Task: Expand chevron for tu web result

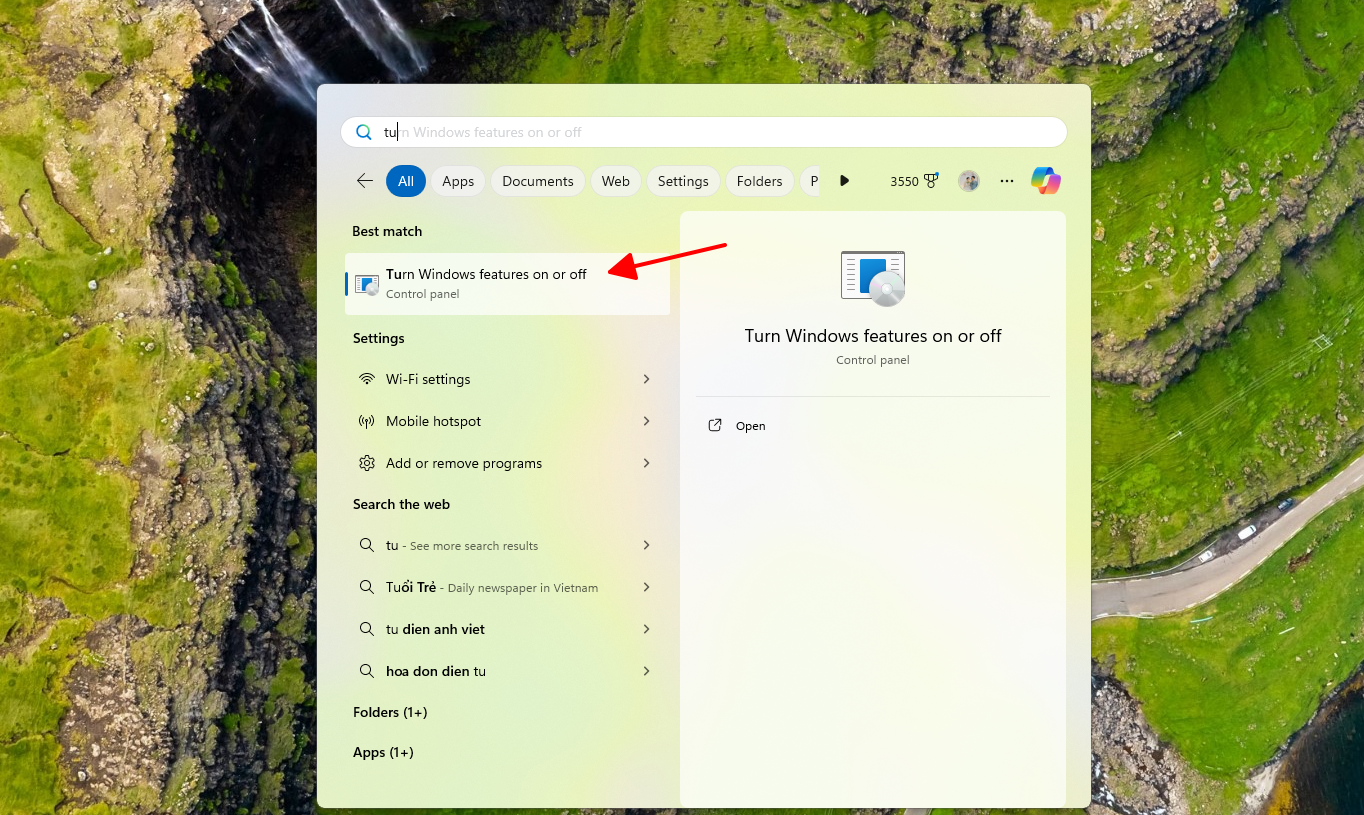Action: (647, 545)
